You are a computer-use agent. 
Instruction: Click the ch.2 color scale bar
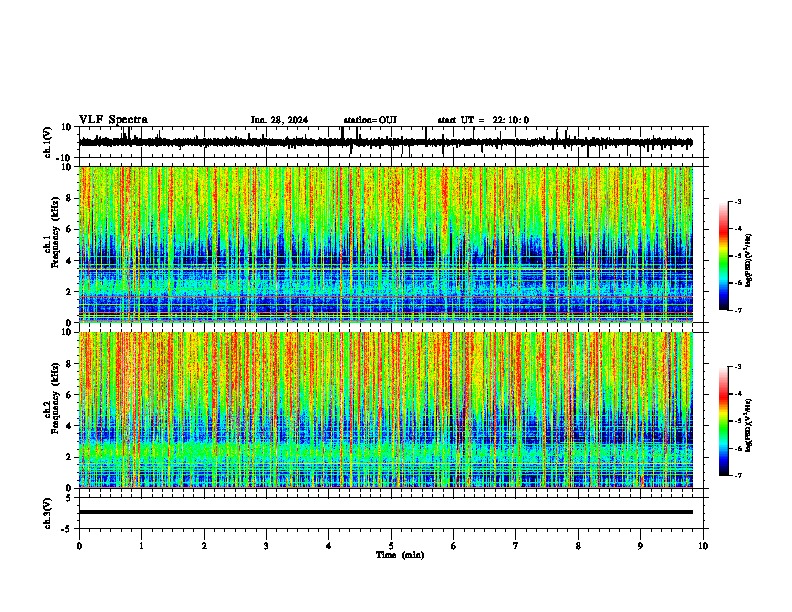click(x=724, y=421)
